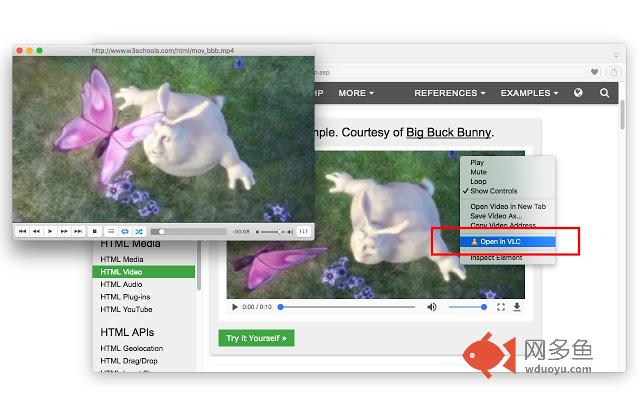The width and height of the screenshot is (640, 400).
Task: Click VLC rewind button
Action: click(36, 231)
